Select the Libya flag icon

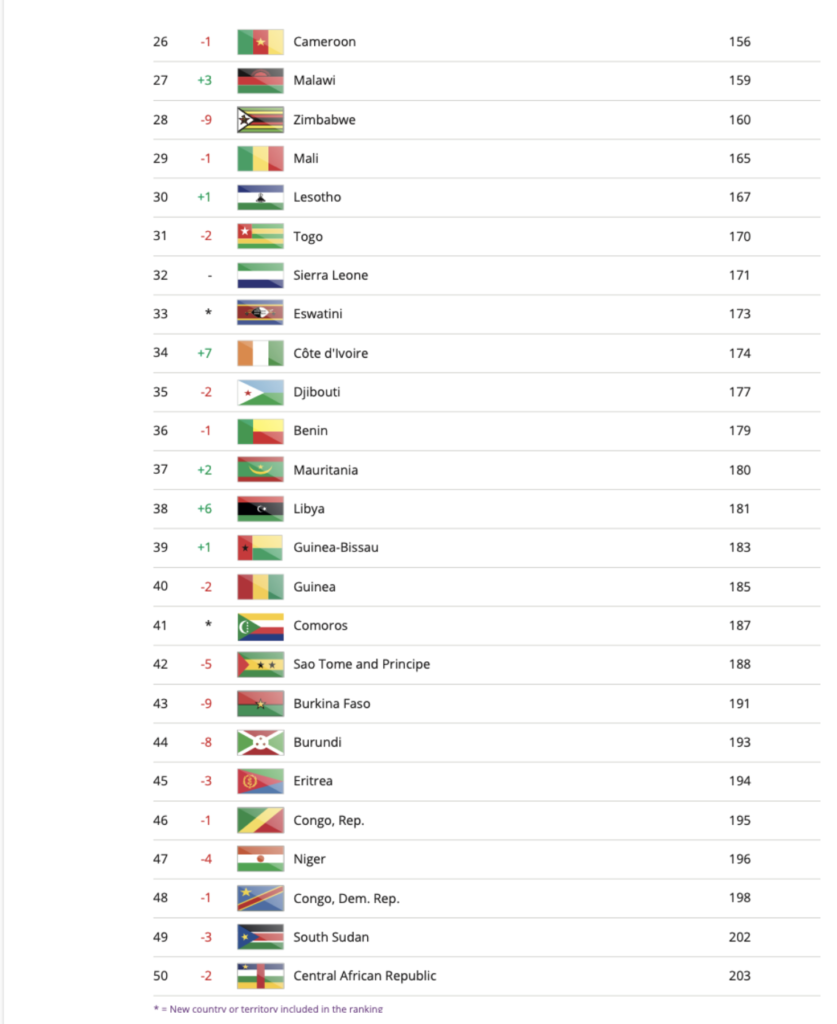pos(260,509)
